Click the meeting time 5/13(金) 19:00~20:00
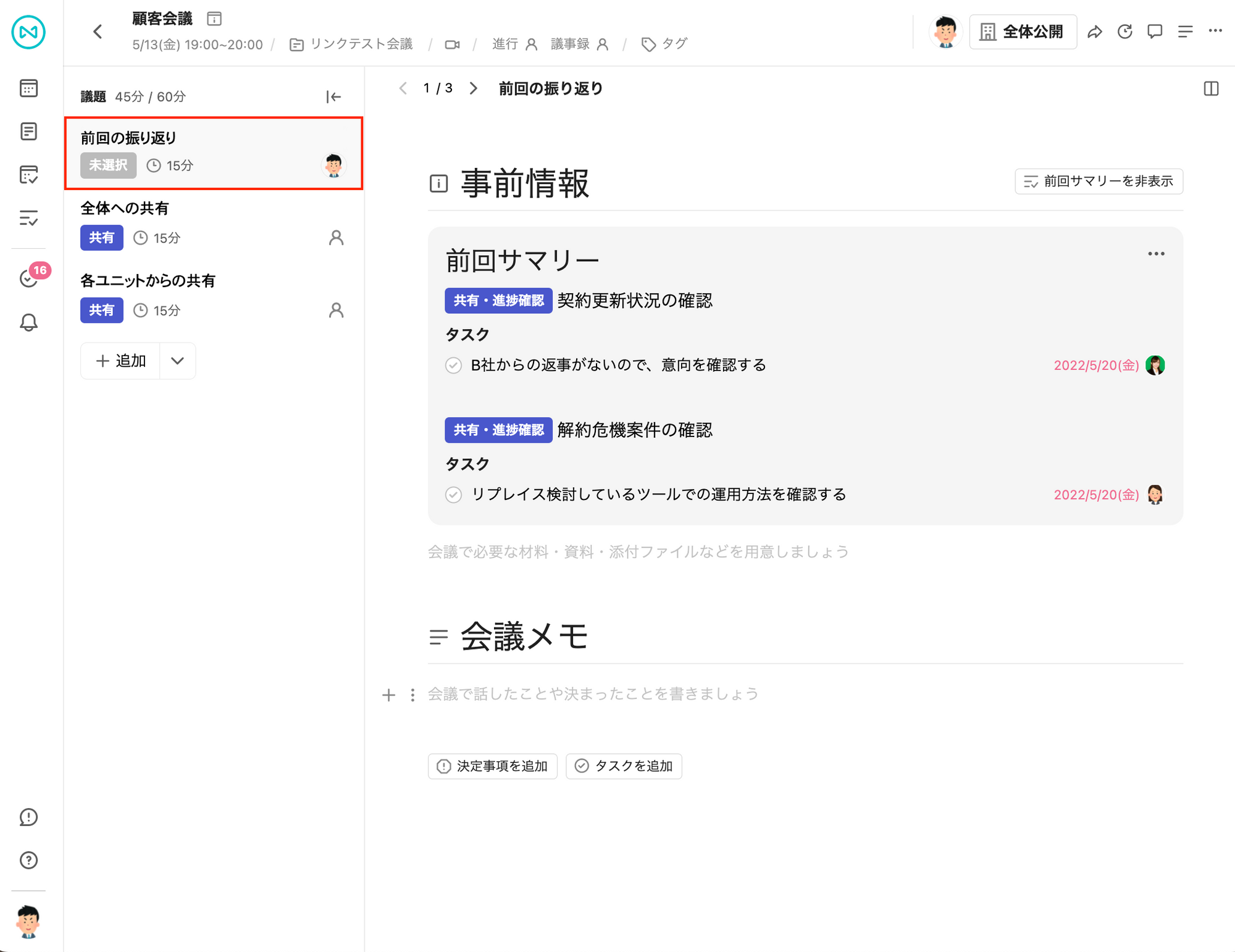Viewport: 1235px width, 952px height. [198, 44]
